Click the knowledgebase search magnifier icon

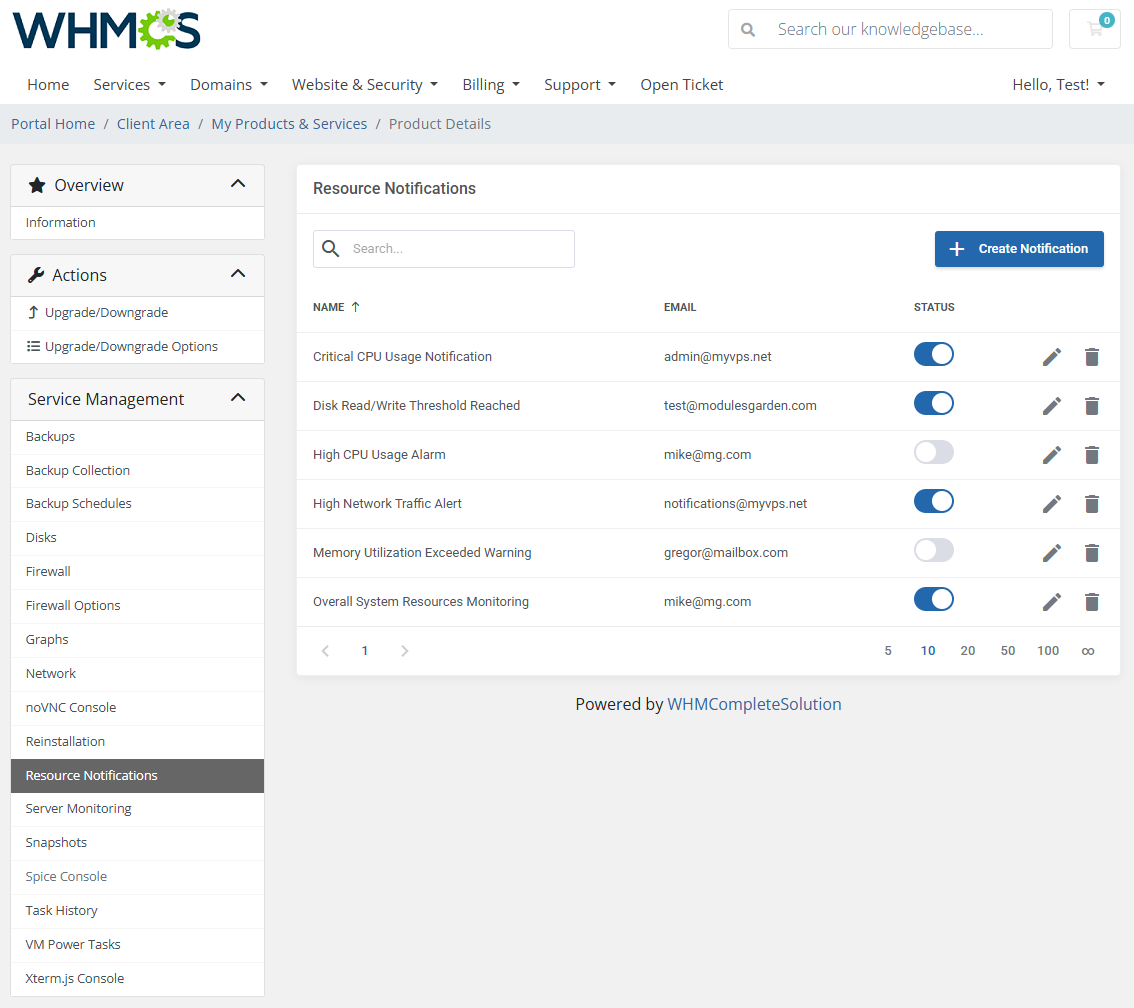pyautogui.click(x=749, y=30)
